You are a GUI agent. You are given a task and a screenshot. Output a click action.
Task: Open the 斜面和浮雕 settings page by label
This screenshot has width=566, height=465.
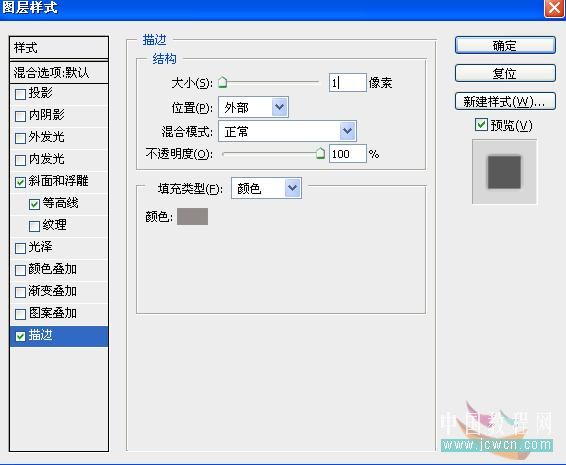coord(58,181)
